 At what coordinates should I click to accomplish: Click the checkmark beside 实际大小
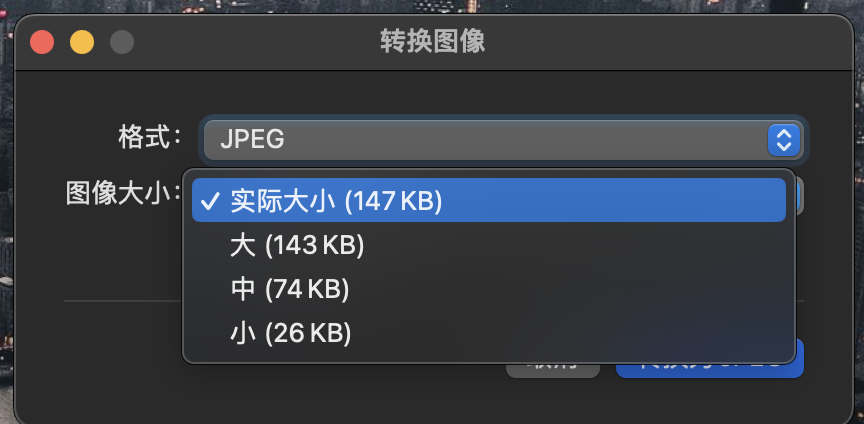point(210,201)
